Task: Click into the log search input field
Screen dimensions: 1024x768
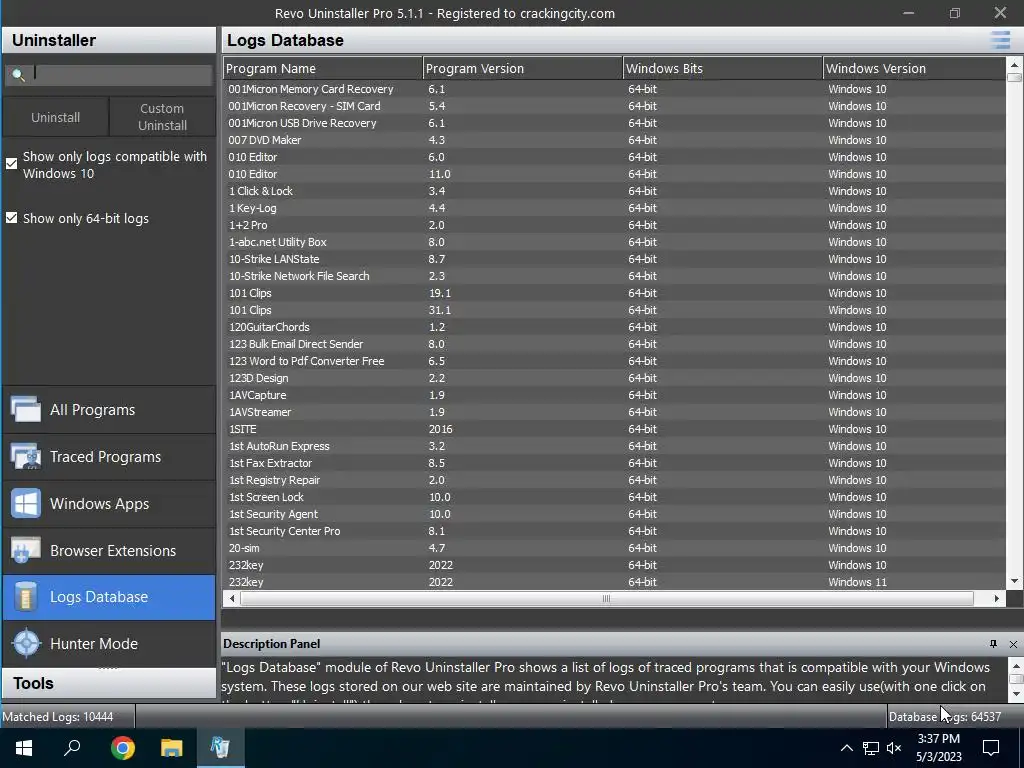Action: (121, 74)
